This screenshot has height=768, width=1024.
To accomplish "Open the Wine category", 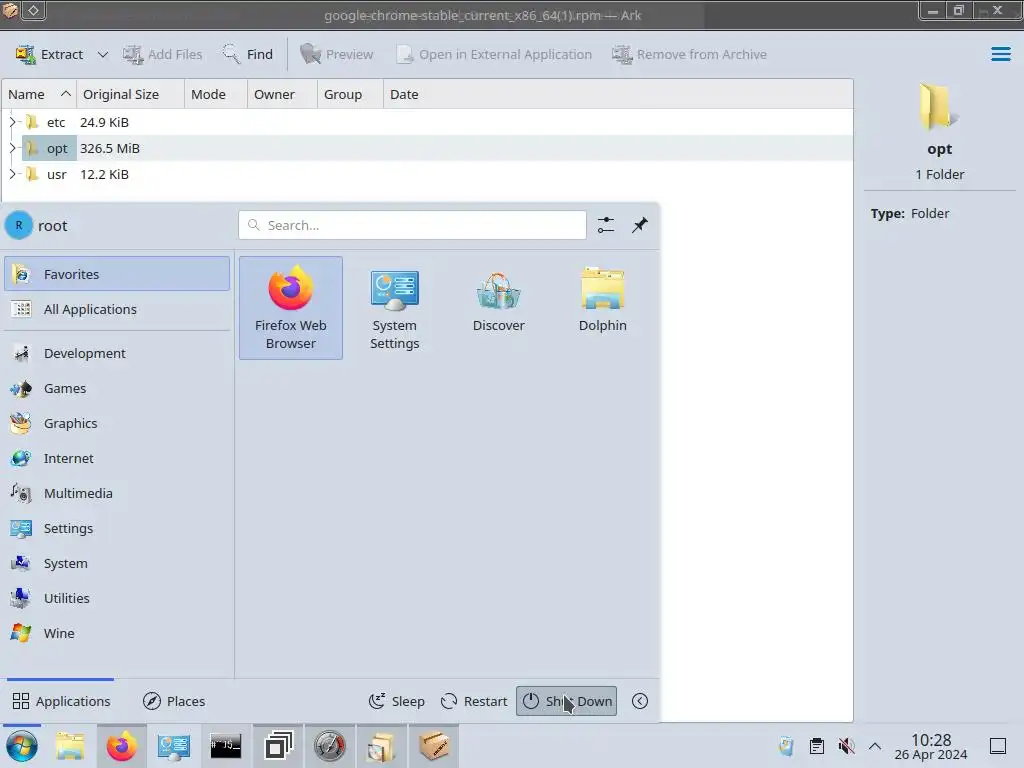I will 117,633.
